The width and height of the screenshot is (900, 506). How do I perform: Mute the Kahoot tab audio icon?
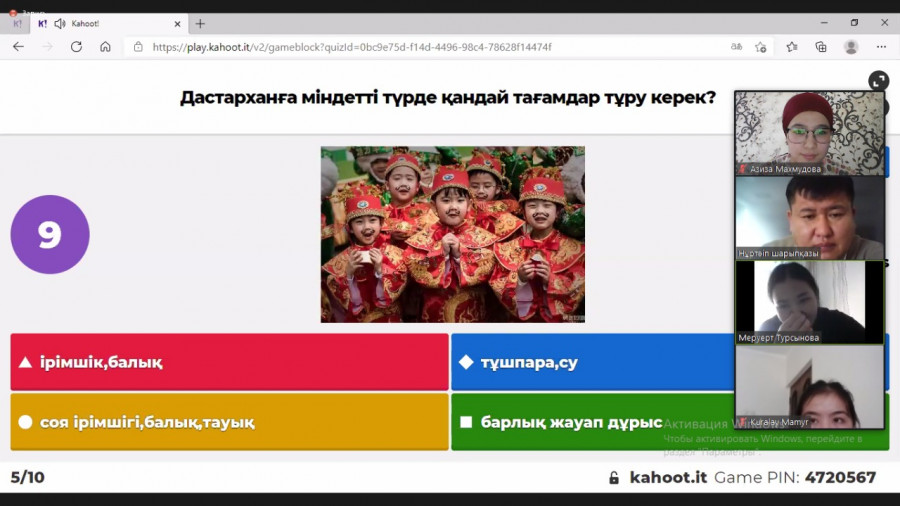coord(60,23)
